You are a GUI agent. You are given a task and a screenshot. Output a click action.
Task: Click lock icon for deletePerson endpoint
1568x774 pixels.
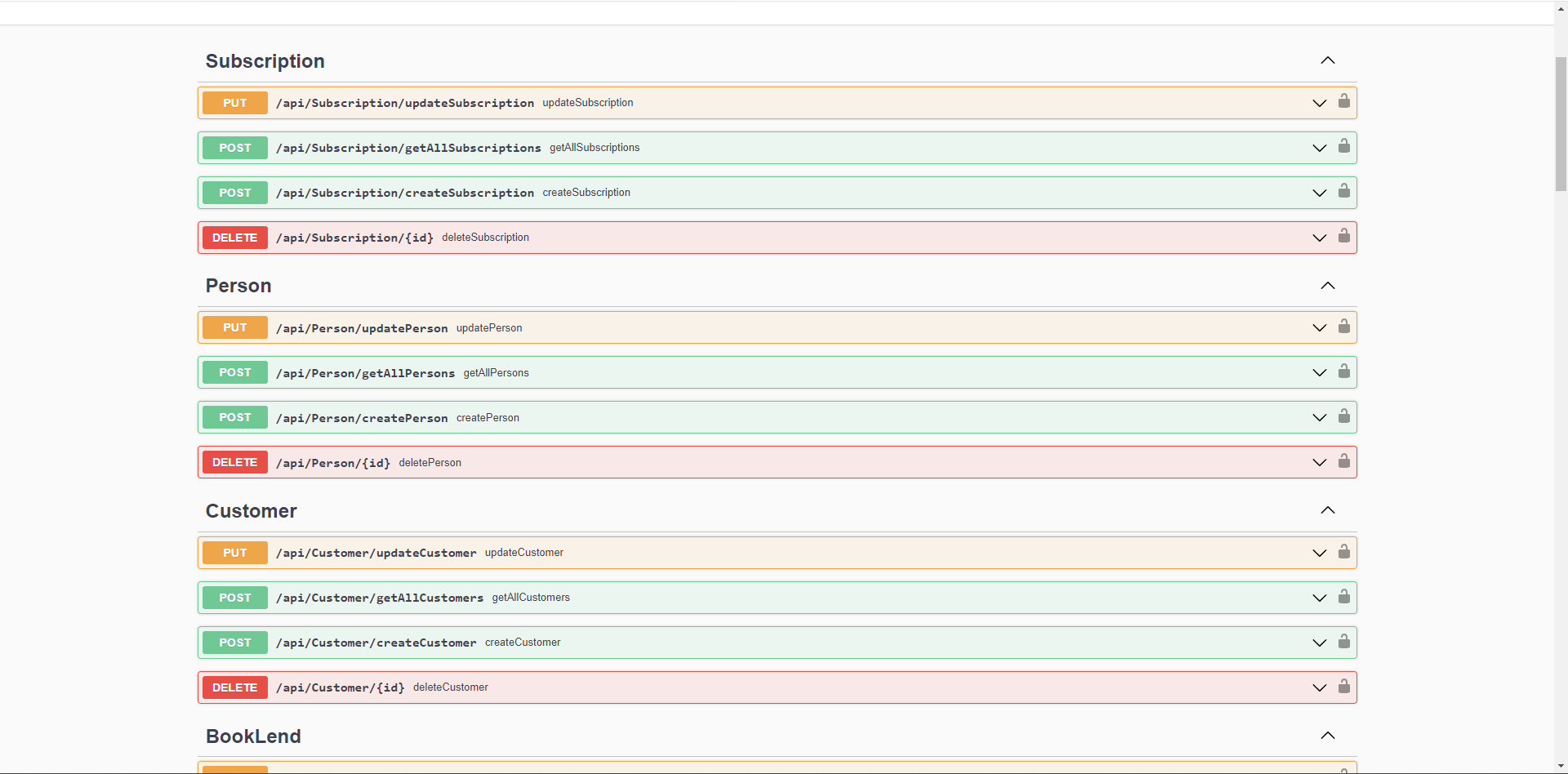(1343, 461)
